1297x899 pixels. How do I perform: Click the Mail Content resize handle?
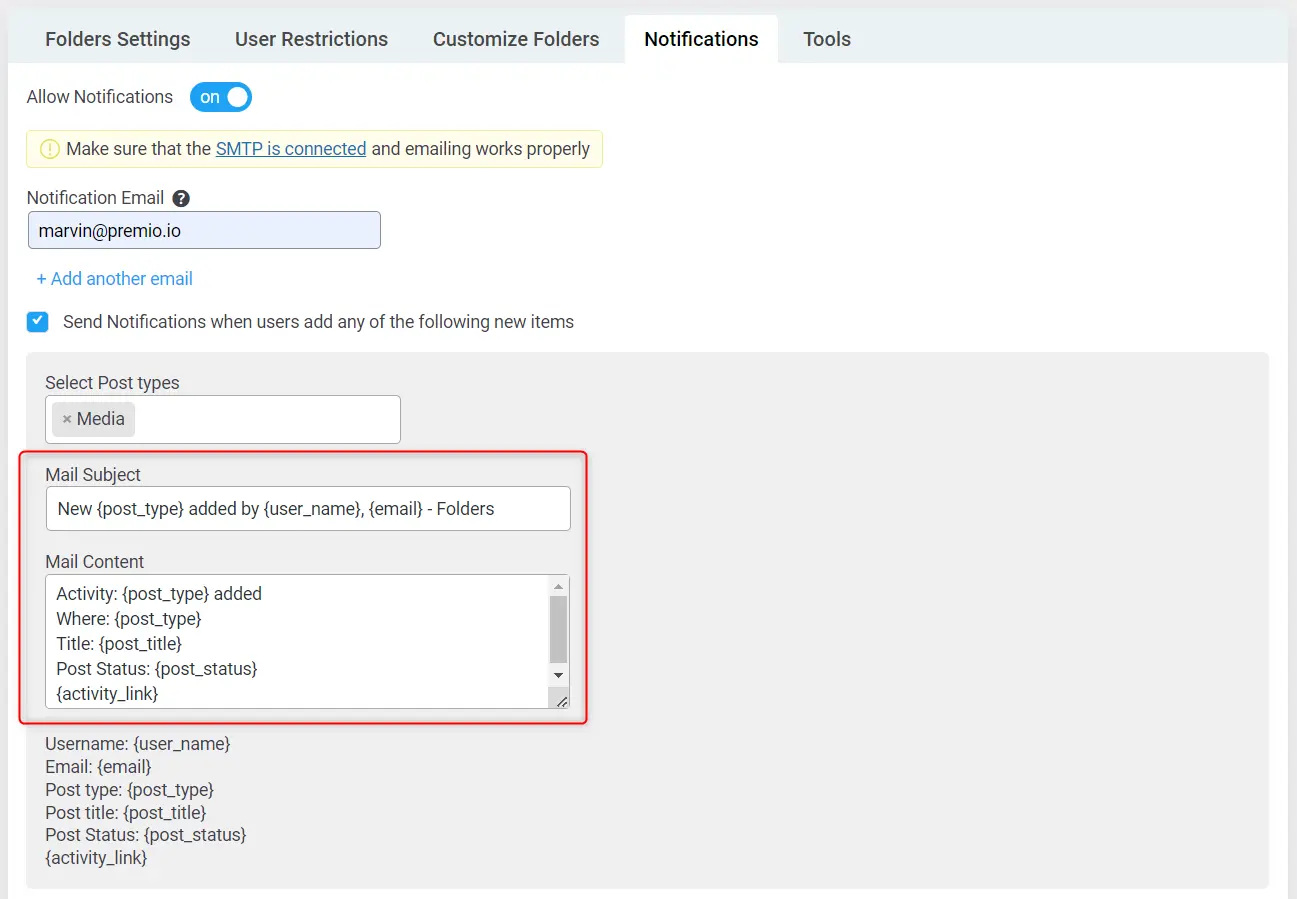(x=561, y=701)
